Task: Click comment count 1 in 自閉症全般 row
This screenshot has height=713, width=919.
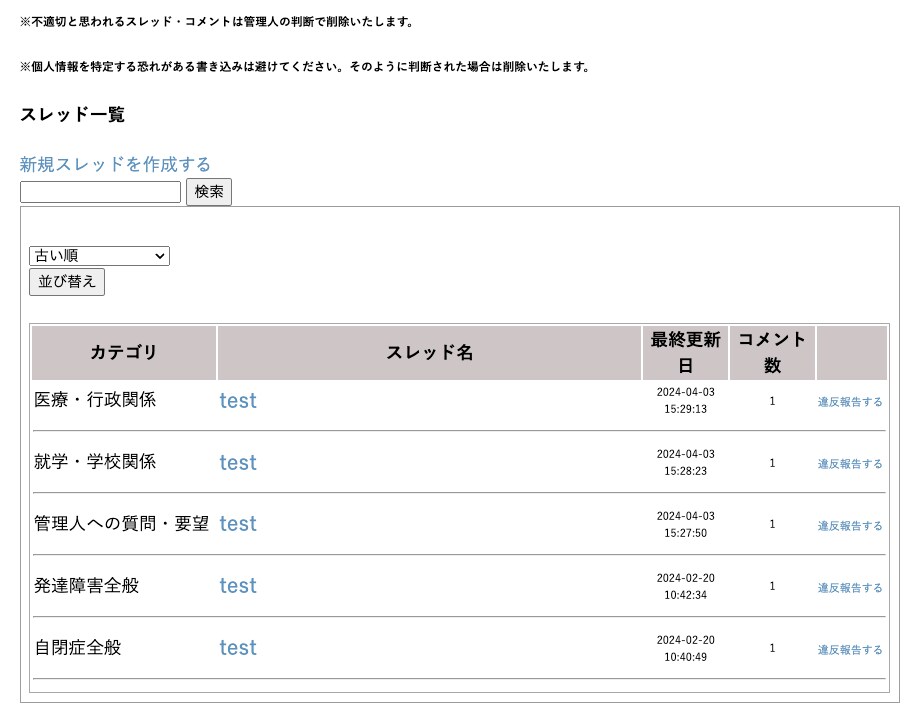Action: click(772, 649)
